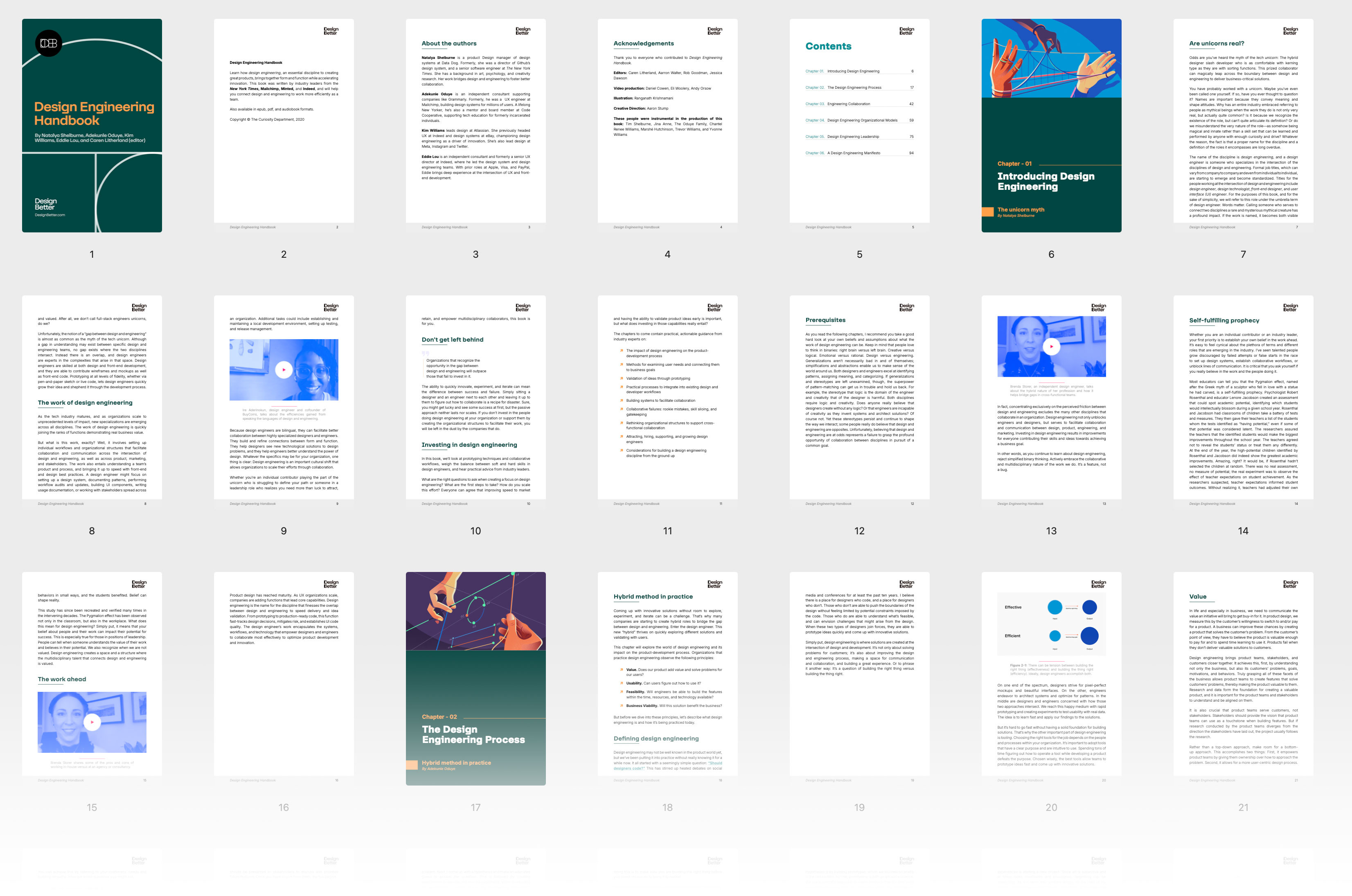Click the play button on page 9 video
Image resolution: width=1352 pixels, height=896 pixels.
(284, 370)
